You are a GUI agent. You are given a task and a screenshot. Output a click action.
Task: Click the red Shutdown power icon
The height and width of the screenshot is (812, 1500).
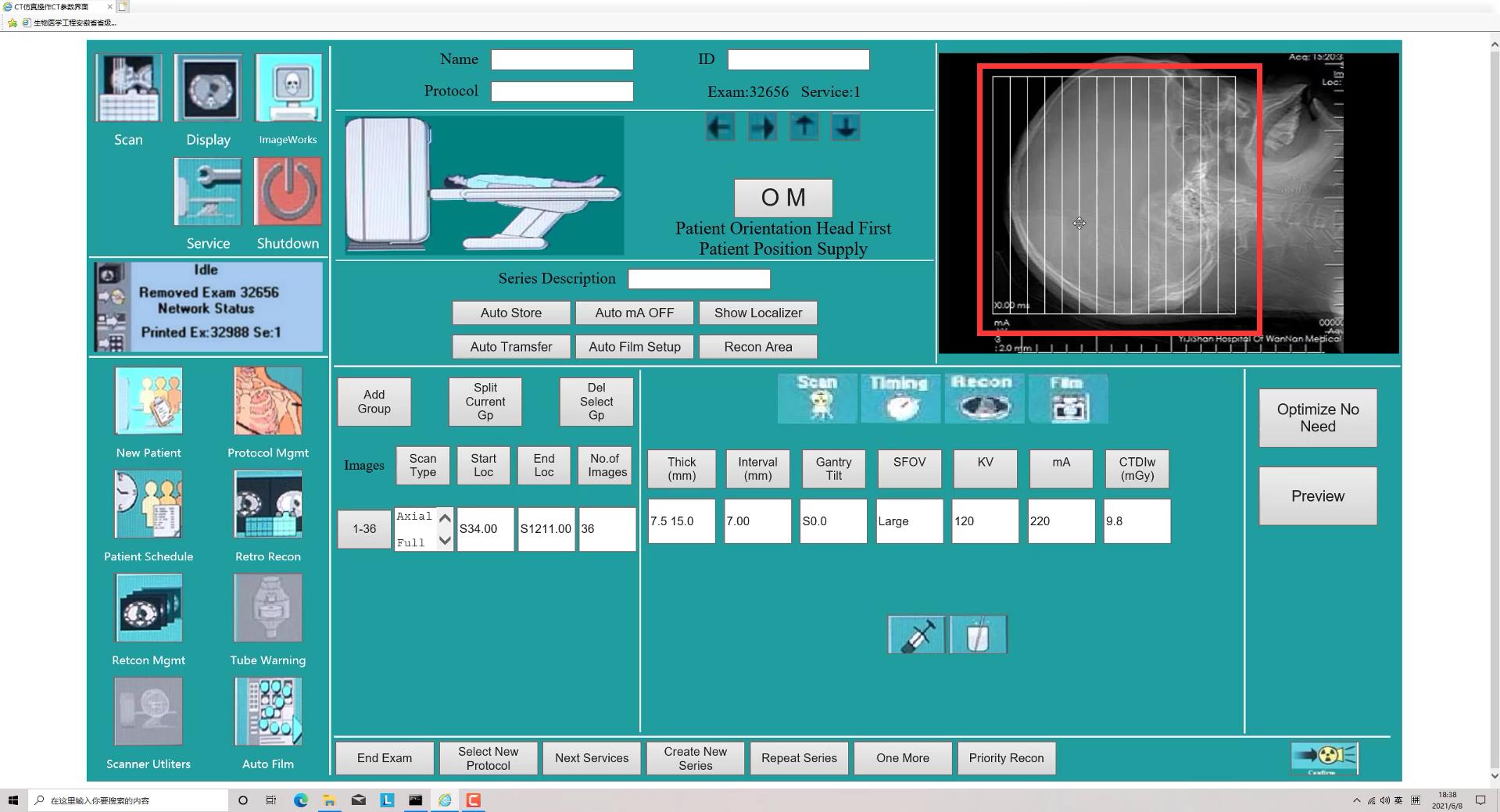point(288,191)
